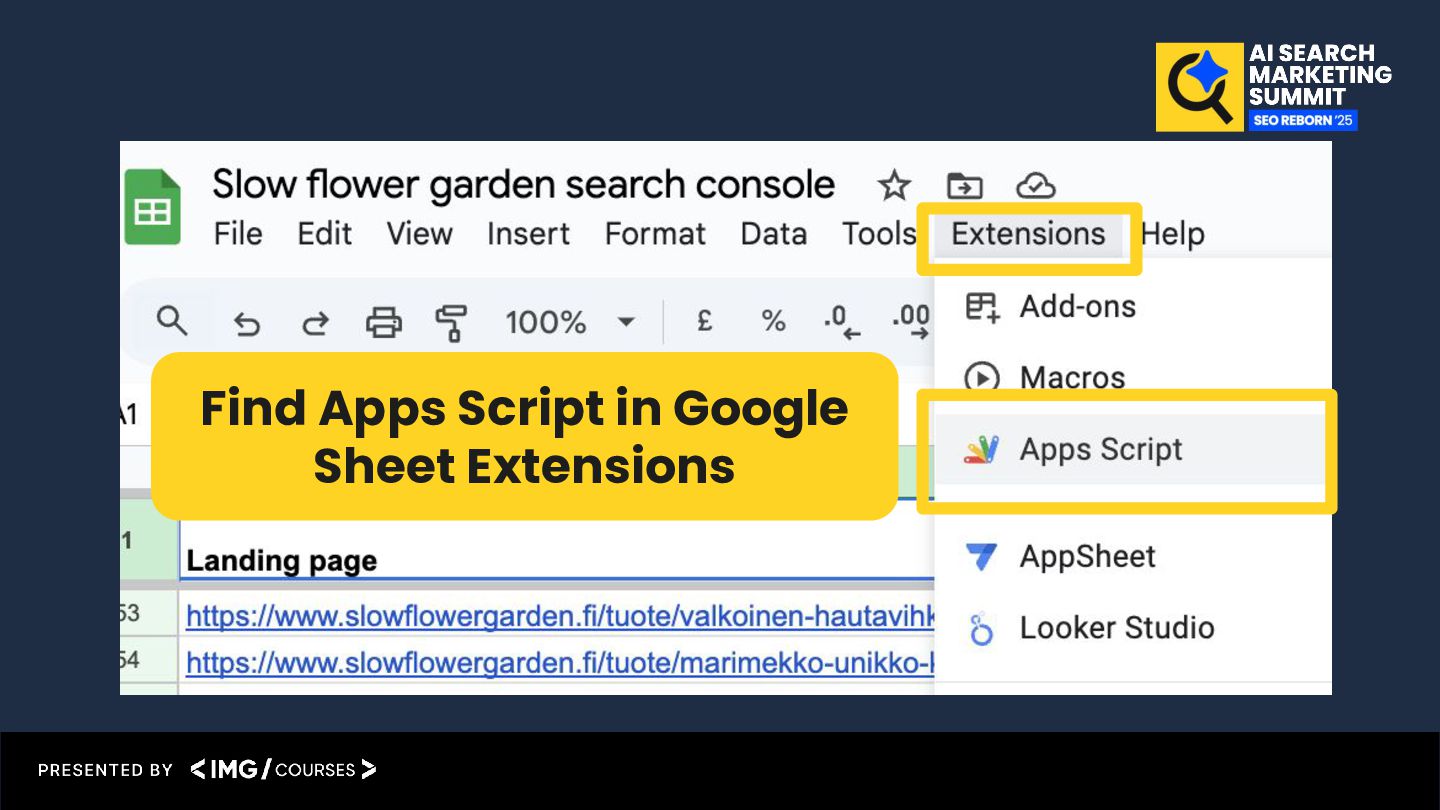The width and height of the screenshot is (1440, 810).
Task: Click the decrease decimal places button
Action: 841,322
